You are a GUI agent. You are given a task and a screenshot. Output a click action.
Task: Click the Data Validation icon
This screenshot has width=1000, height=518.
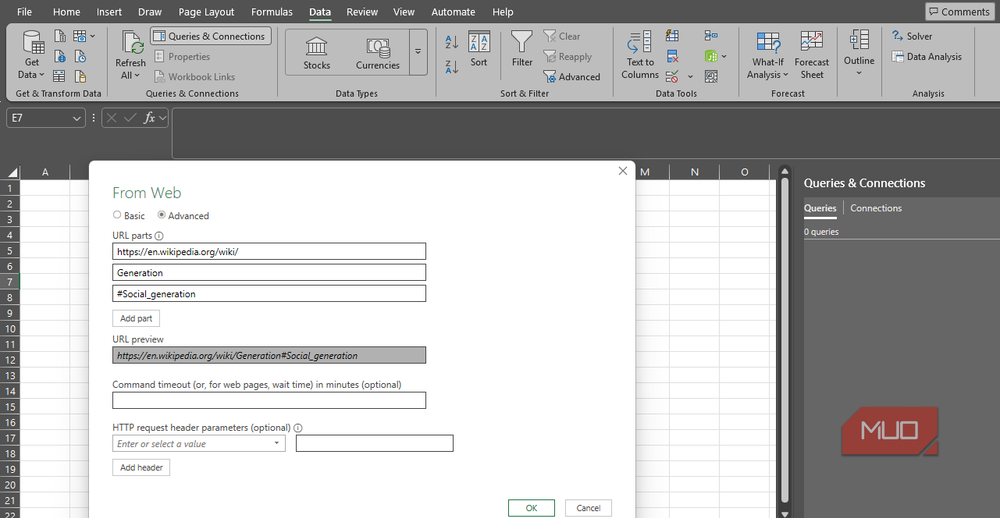(x=672, y=77)
